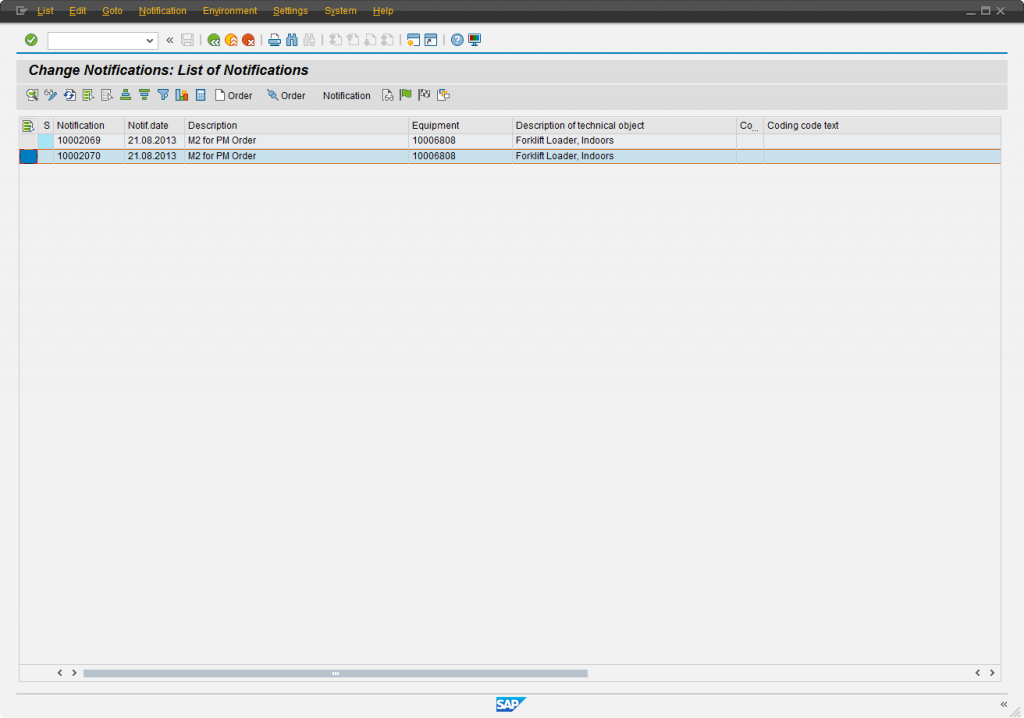Image resolution: width=1024 pixels, height=718 pixels.
Task: Click the Find Next binoculars icon
Action: pos(310,40)
